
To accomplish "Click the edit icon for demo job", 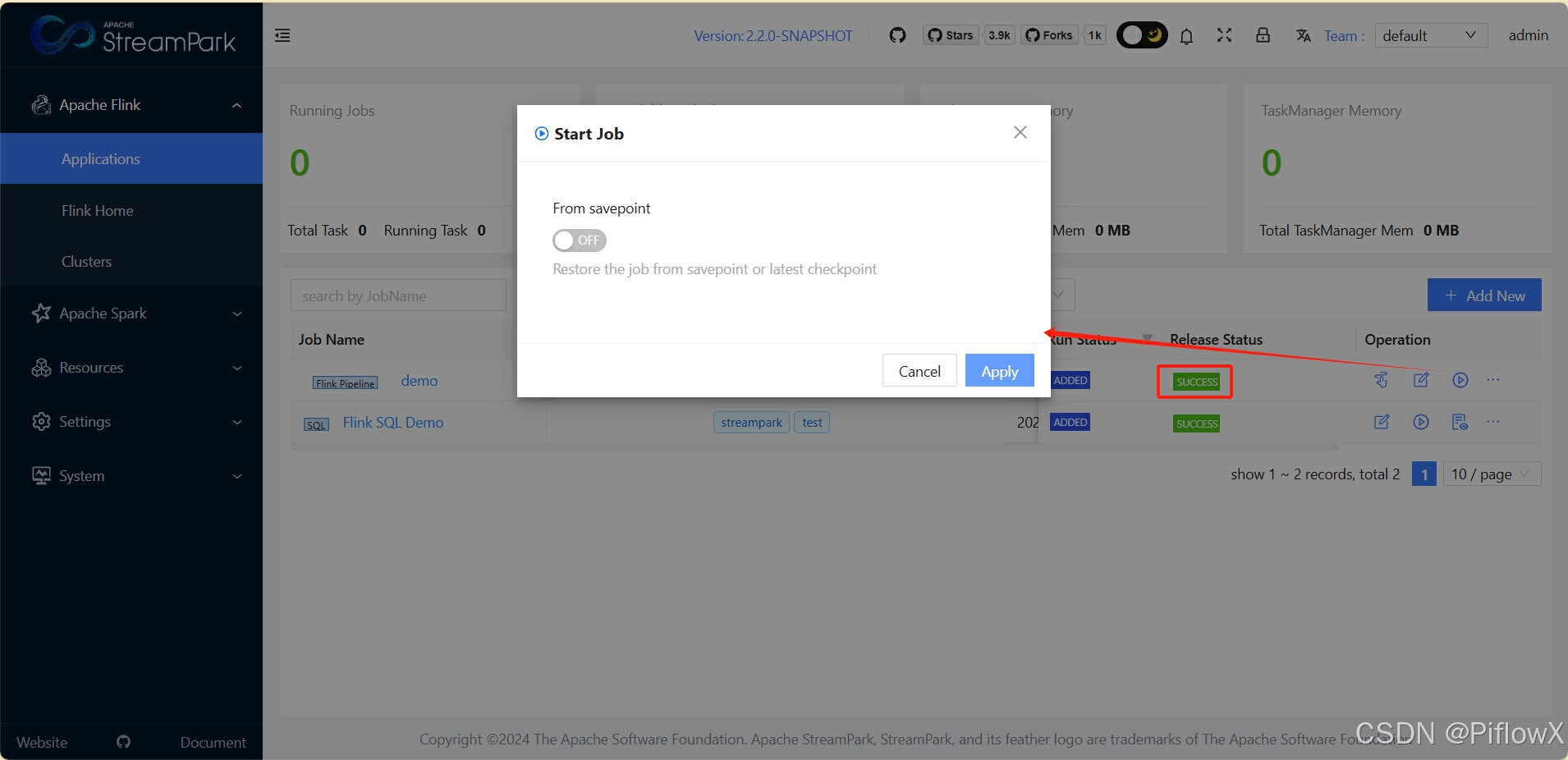I will pos(1421,380).
